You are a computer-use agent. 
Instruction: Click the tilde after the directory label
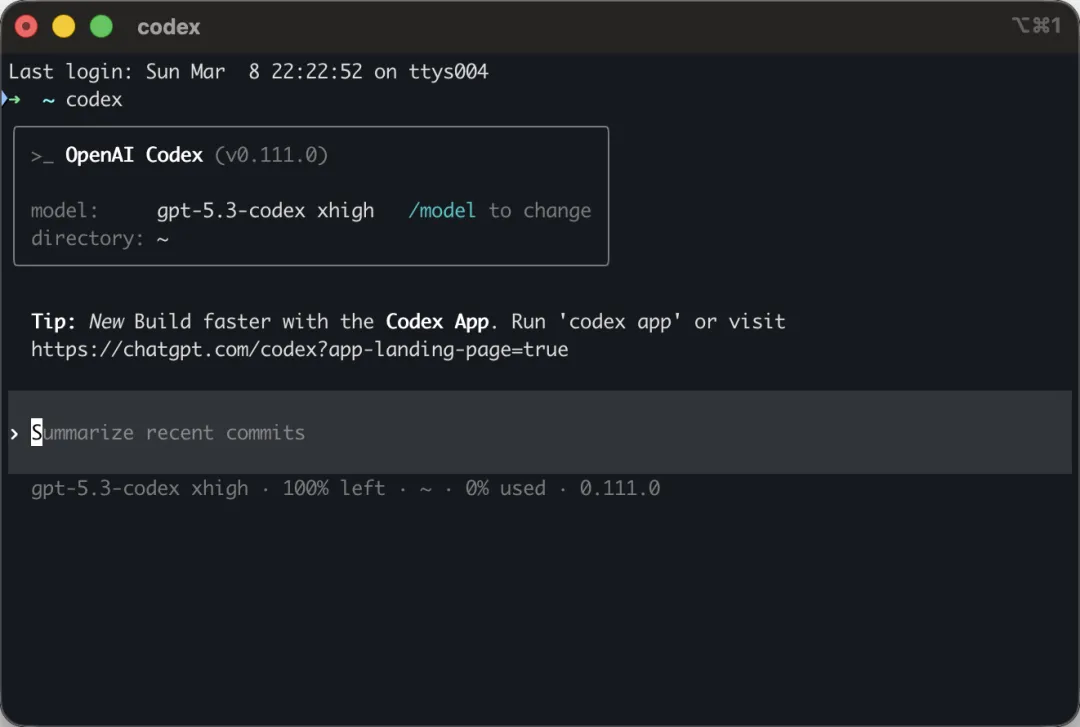coord(163,239)
